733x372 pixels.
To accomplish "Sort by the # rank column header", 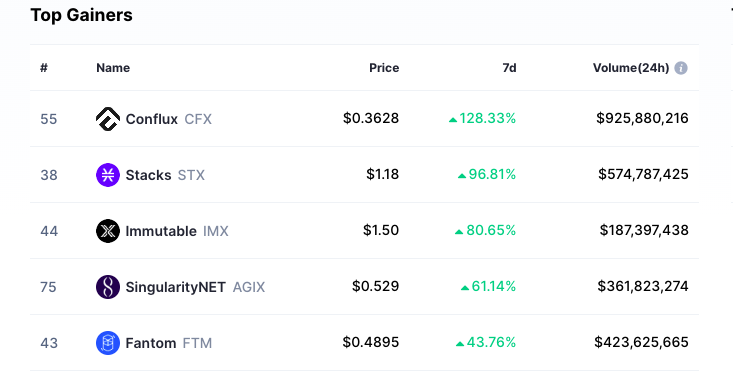I will tap(44, 68).
